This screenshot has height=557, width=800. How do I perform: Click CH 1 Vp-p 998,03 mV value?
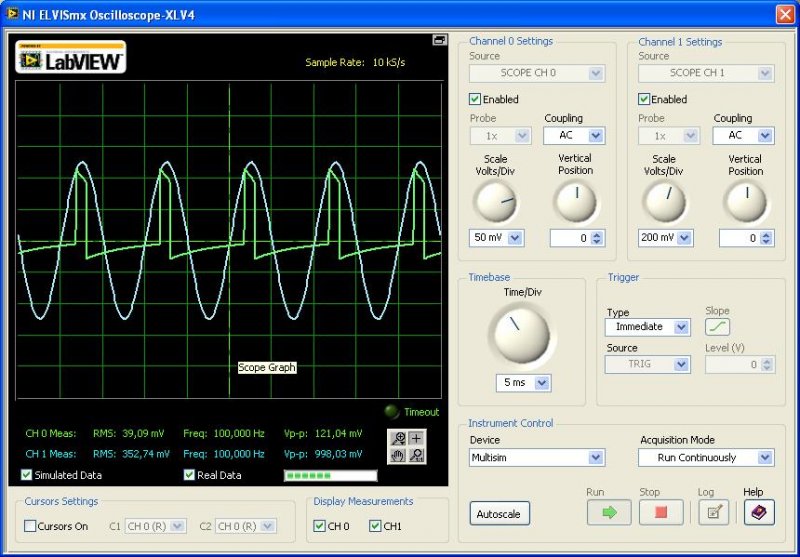click(x=338, y=453)
